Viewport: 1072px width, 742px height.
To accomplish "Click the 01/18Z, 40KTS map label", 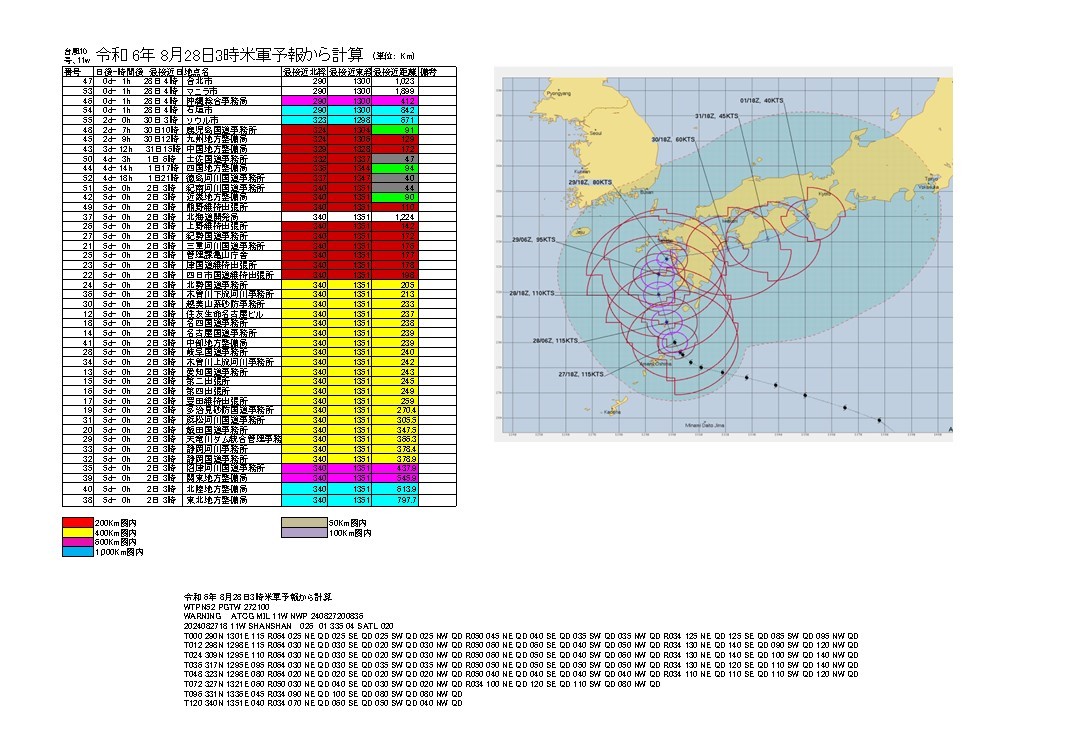I will (760, 101).
